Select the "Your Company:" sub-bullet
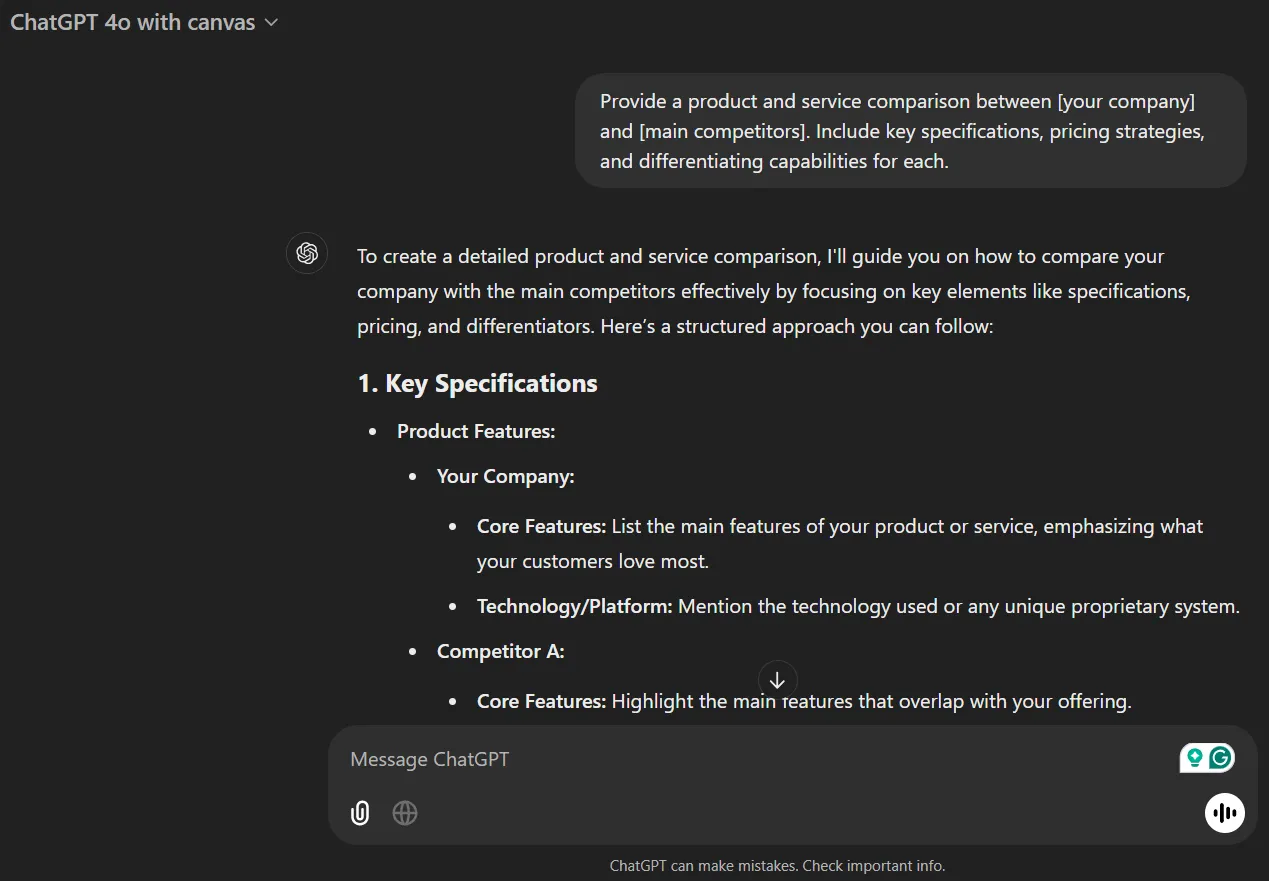 click(505, 476)
